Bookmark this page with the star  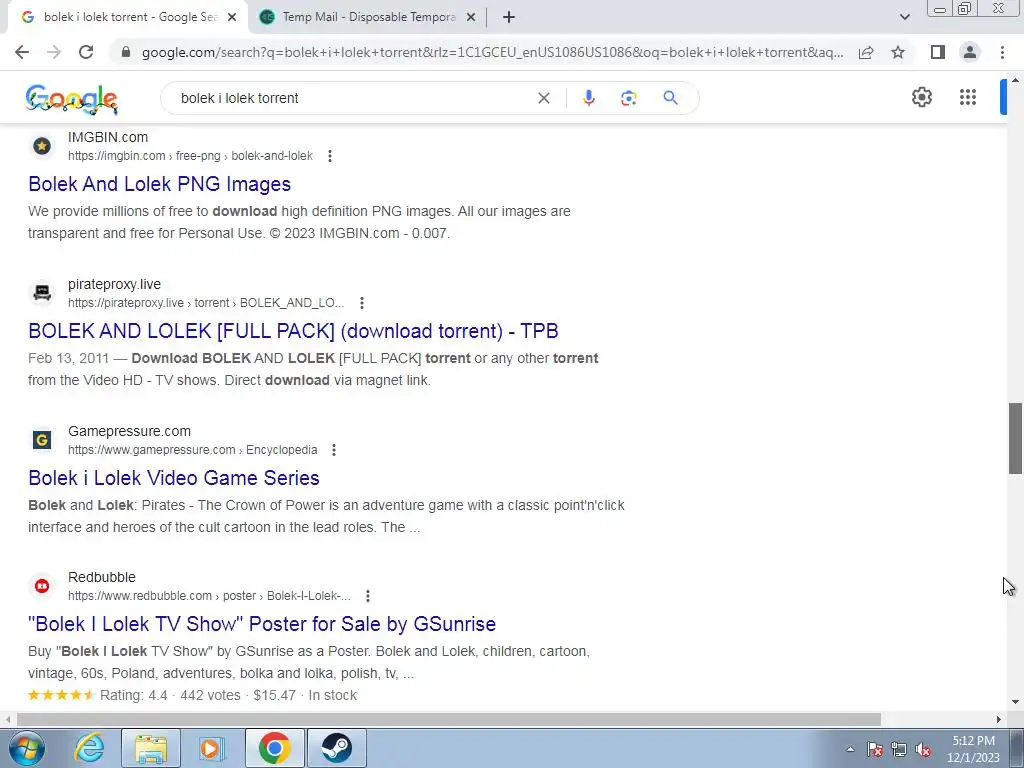(x=898, y=52)
